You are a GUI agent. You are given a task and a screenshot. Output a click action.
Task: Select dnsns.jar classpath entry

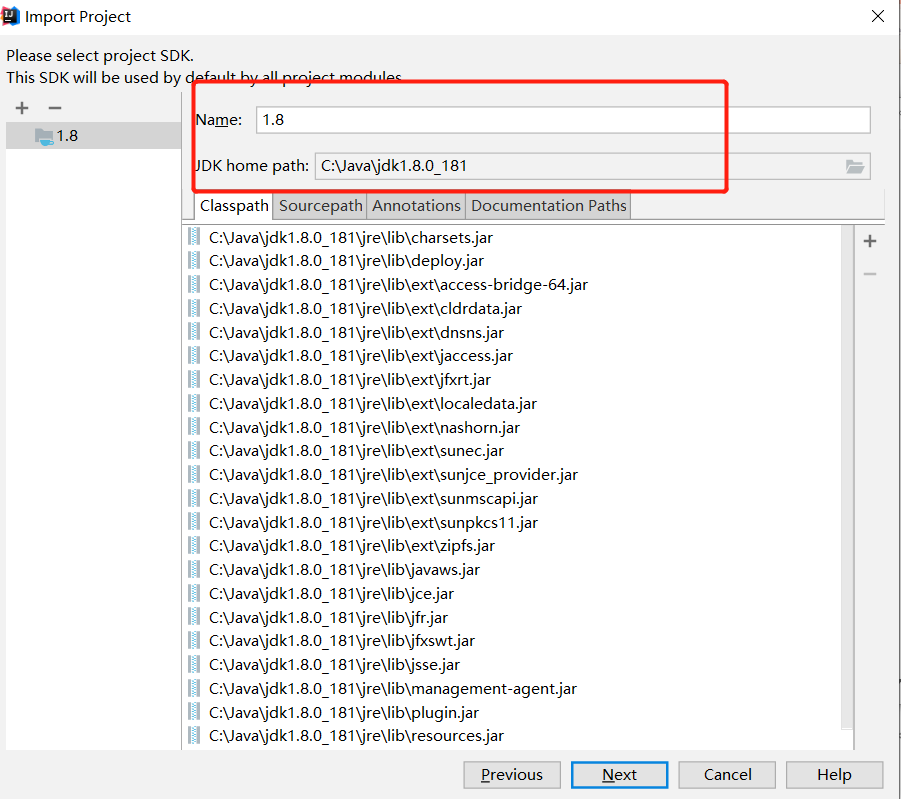click(356, 332)
